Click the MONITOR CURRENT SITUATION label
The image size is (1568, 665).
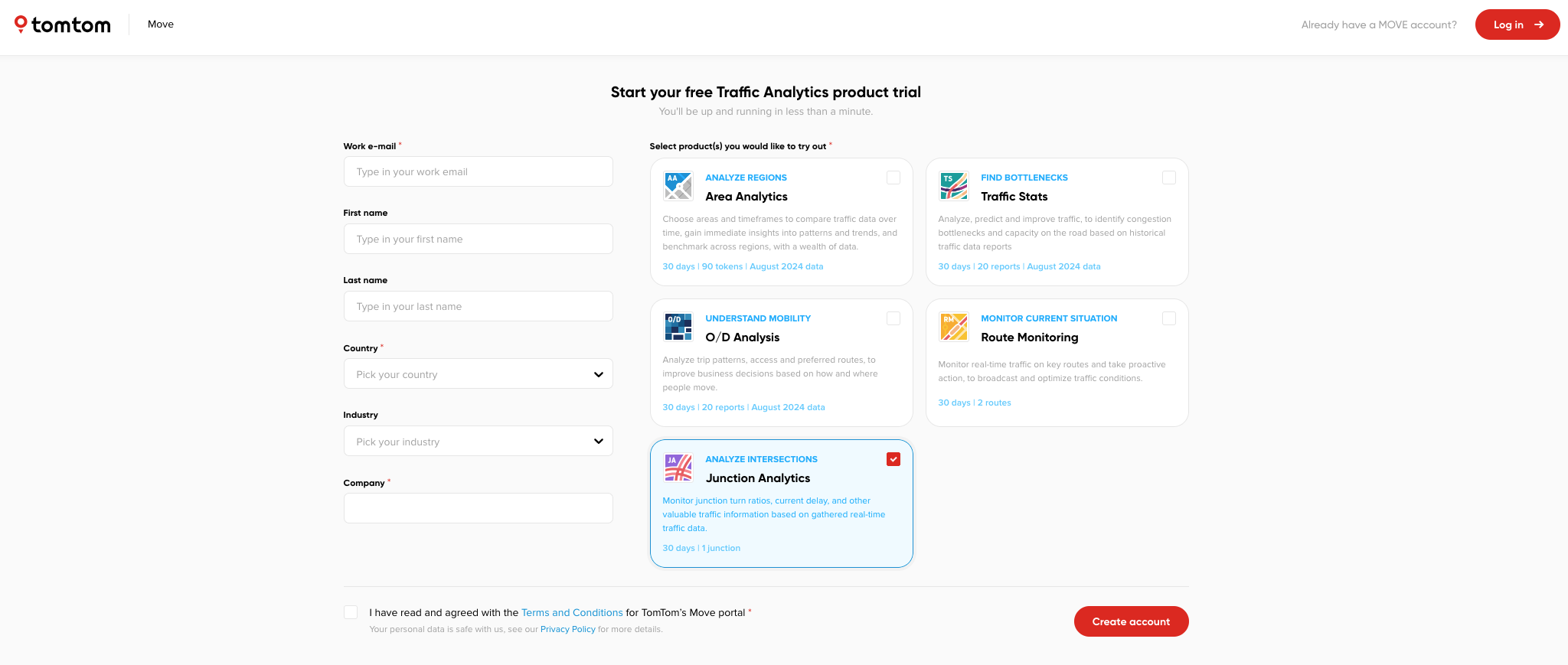pos(1049,318)
